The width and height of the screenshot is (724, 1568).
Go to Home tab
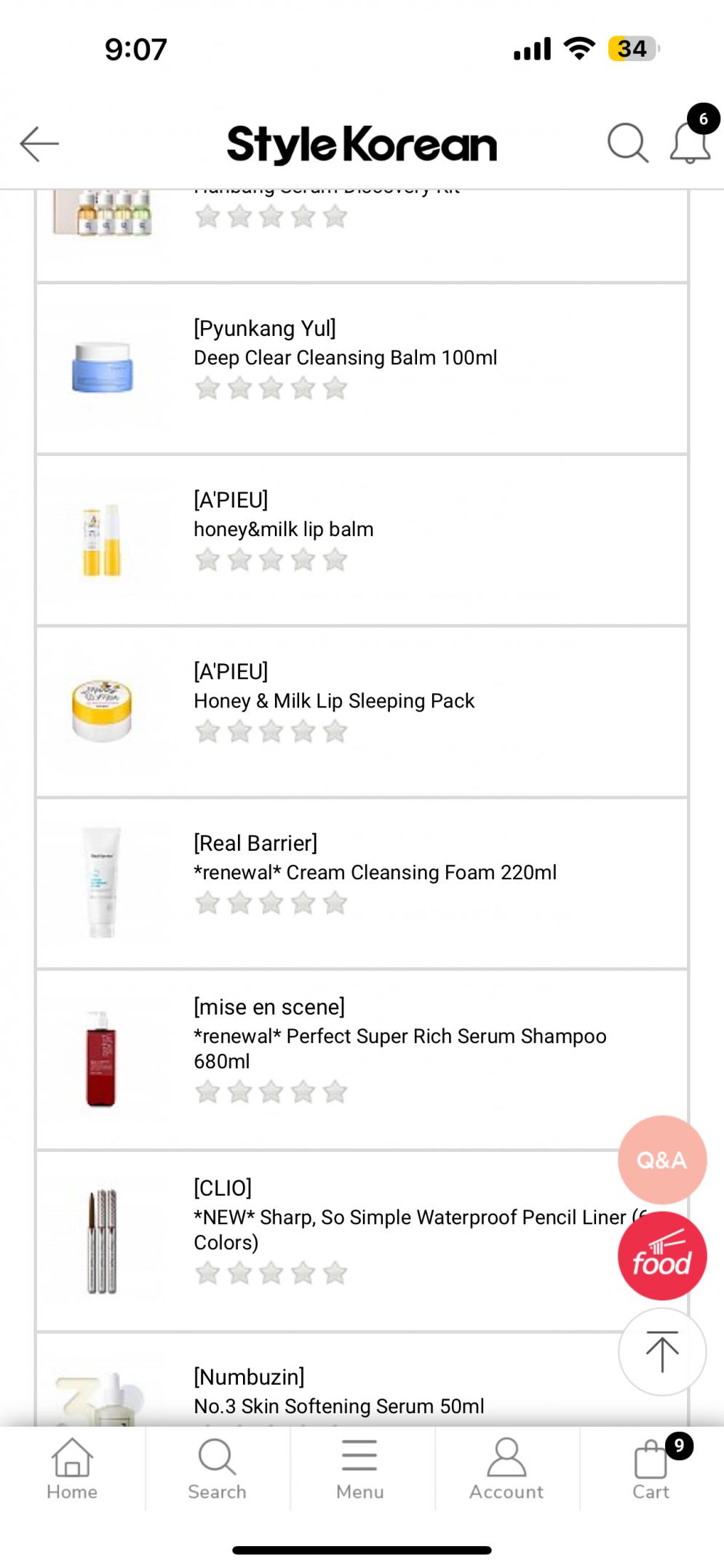[x=72, y=1469]
